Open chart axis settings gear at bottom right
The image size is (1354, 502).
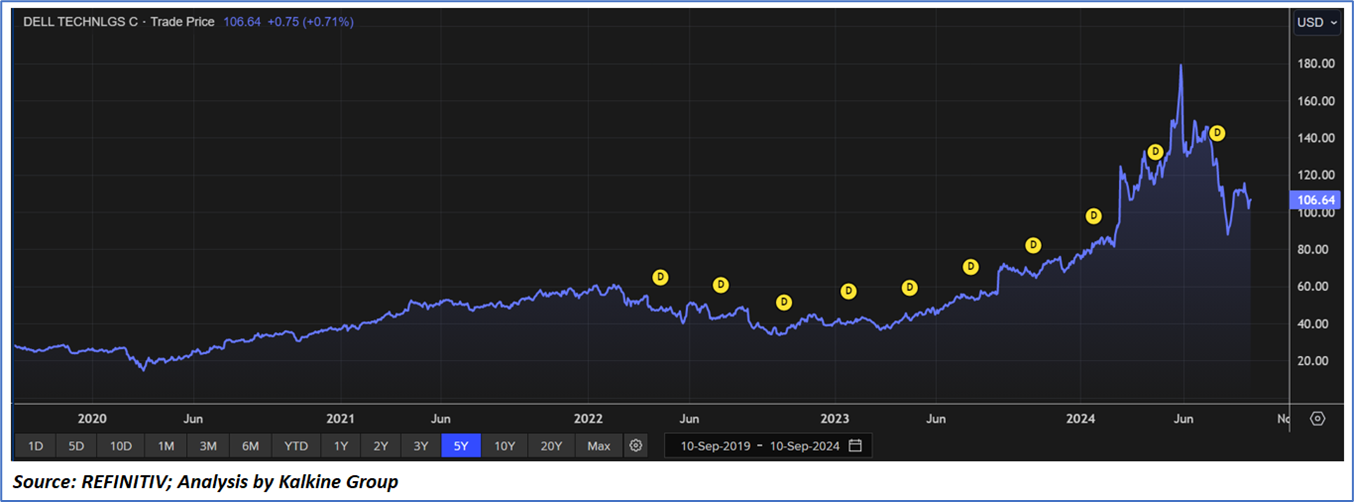pos(1318,418)
